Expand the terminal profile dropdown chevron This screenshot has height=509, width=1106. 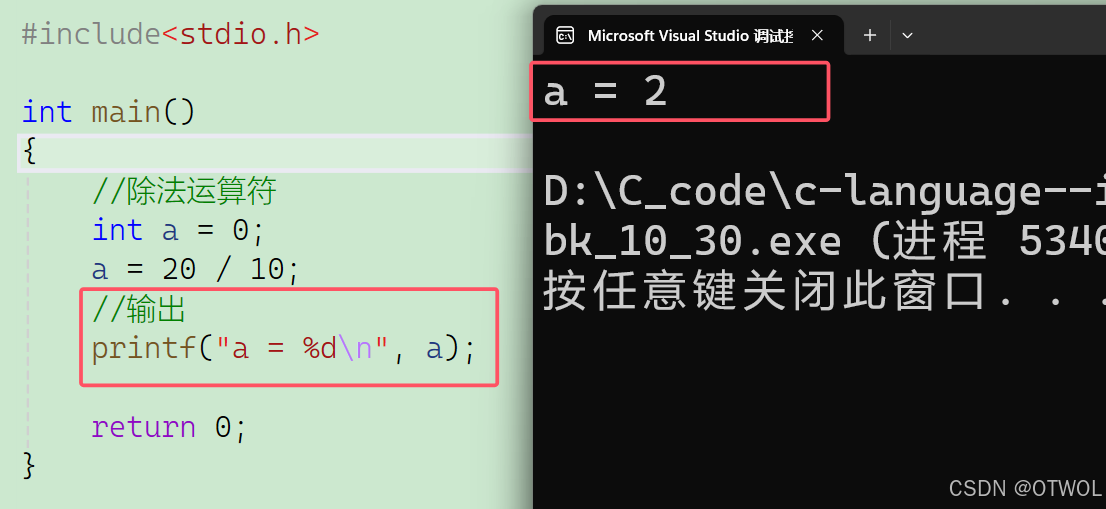(907, 35)
